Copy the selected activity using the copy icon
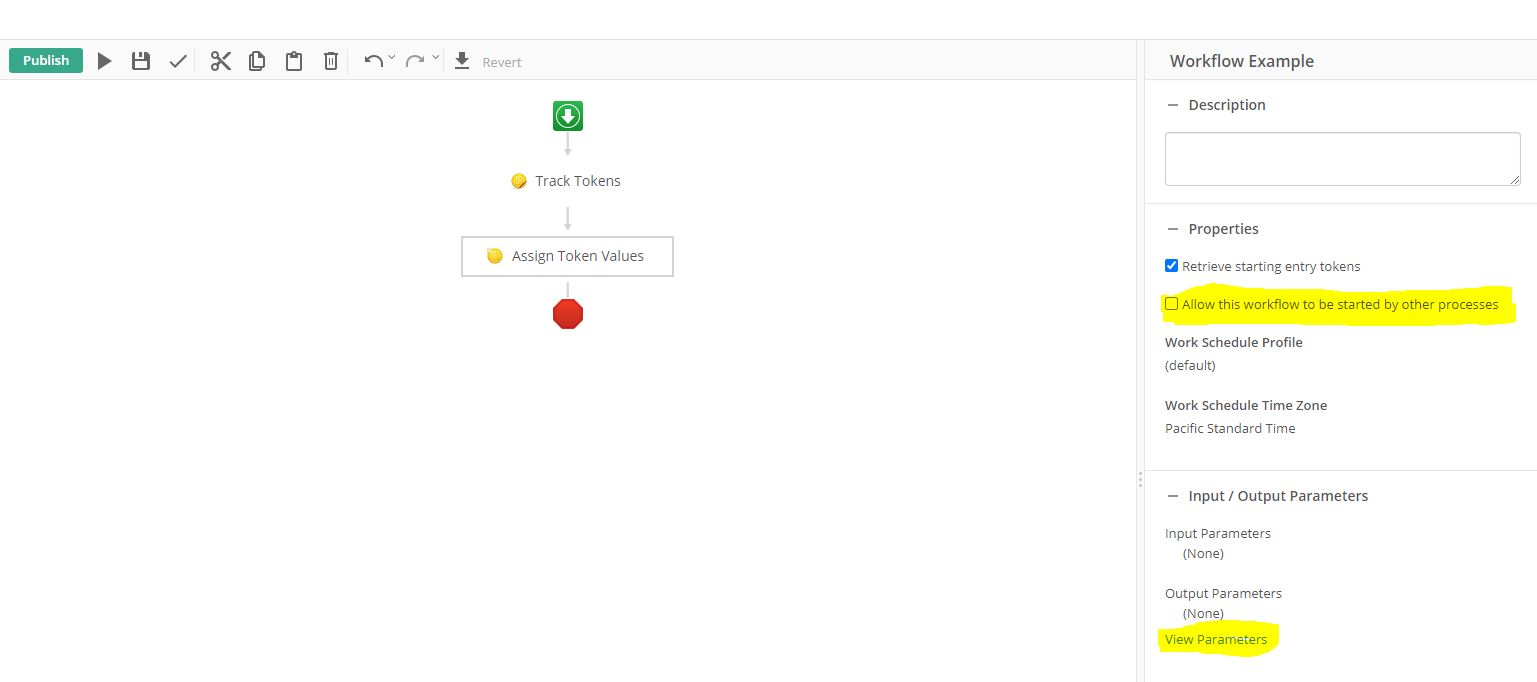Image resolution: width=1537 pixels, height=682 pixels. tap(257, 62)
